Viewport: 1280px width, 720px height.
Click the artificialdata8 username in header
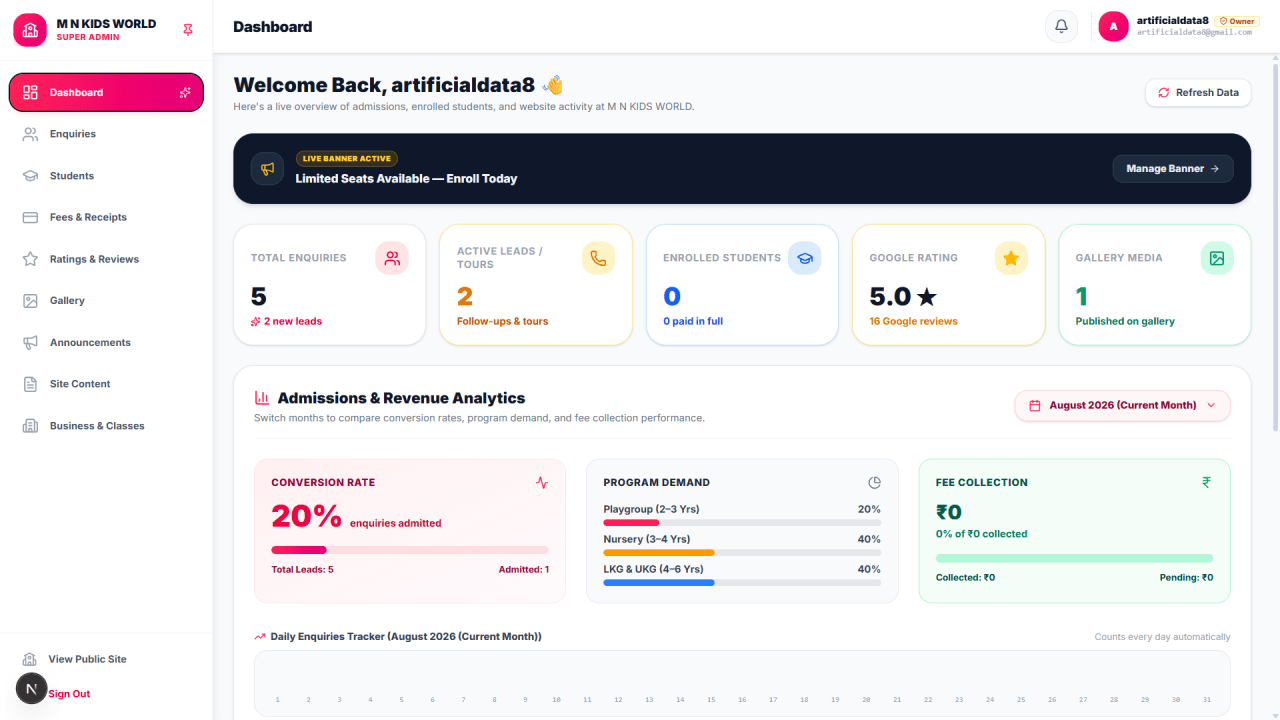(x=1172, y=20)
